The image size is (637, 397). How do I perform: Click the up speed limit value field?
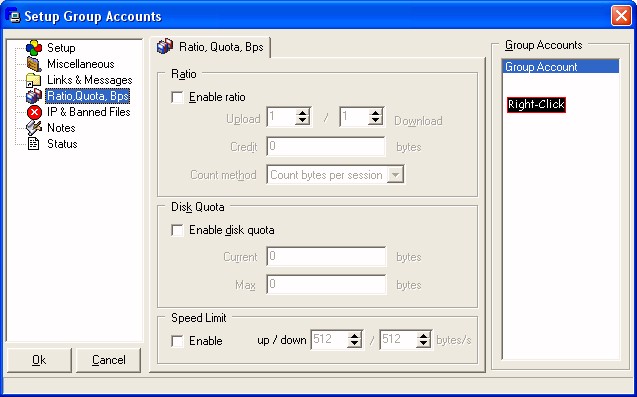point(330,340)
